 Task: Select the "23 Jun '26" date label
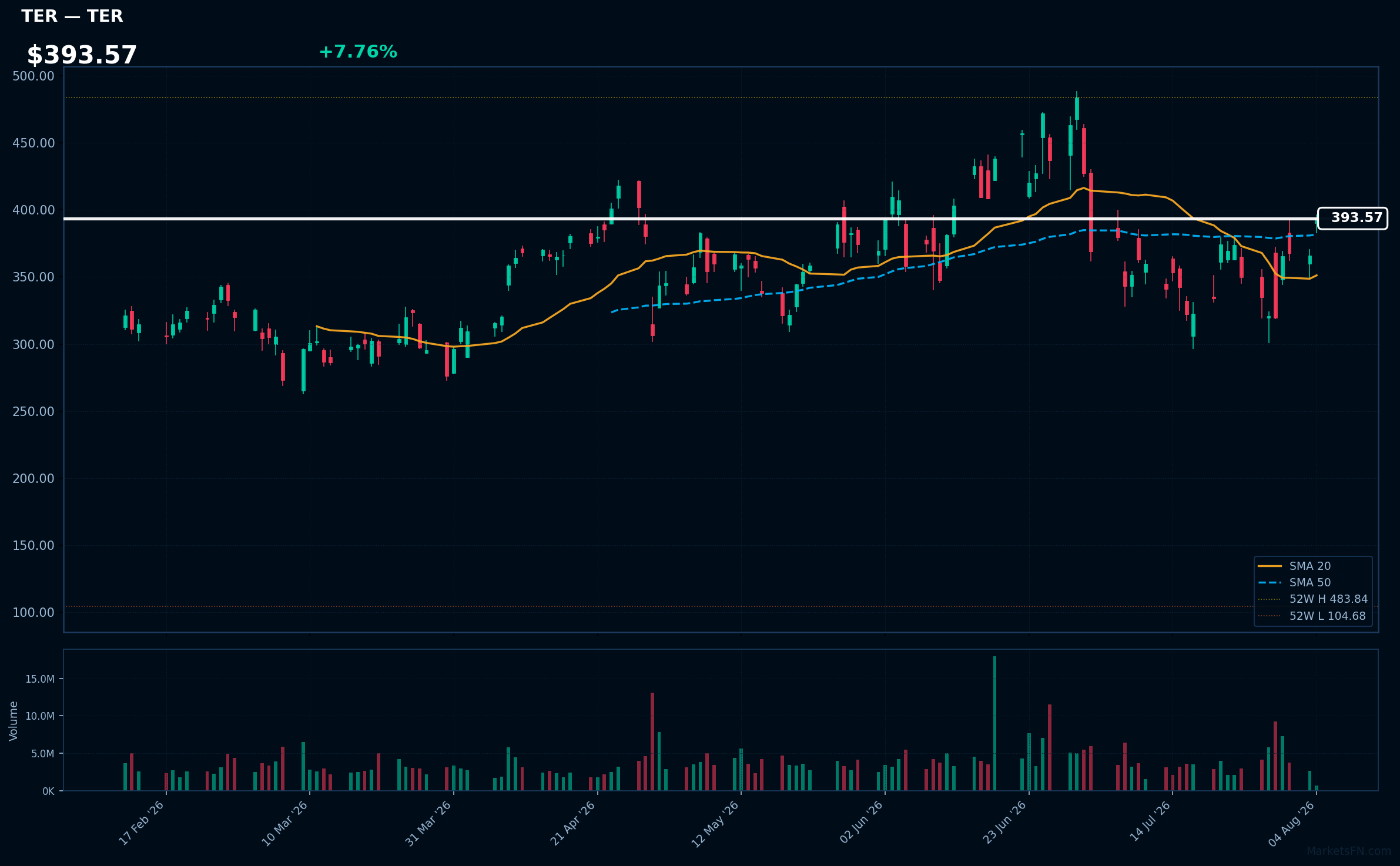[x=1005, y=823]
